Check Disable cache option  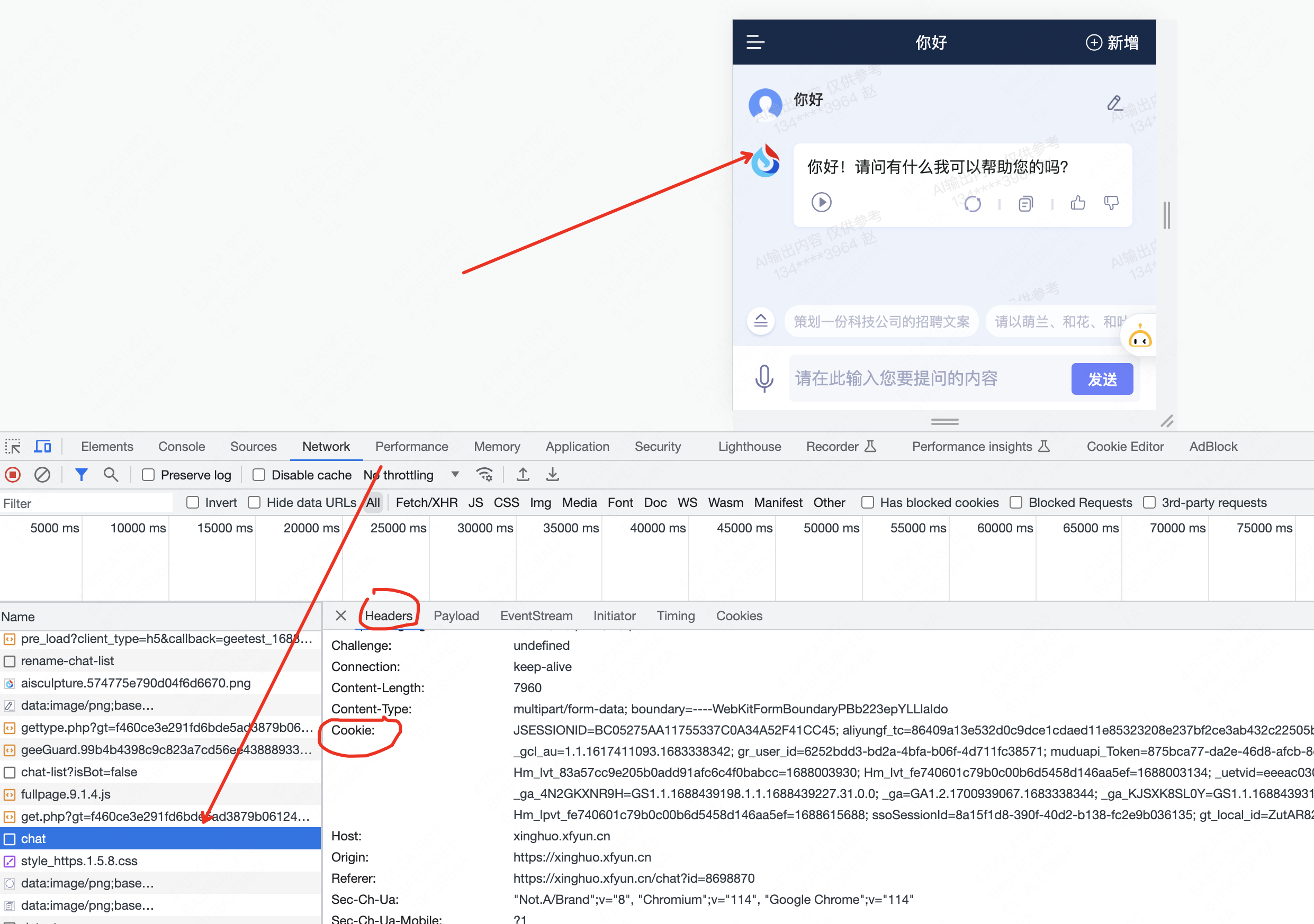(x=259, y=475)
